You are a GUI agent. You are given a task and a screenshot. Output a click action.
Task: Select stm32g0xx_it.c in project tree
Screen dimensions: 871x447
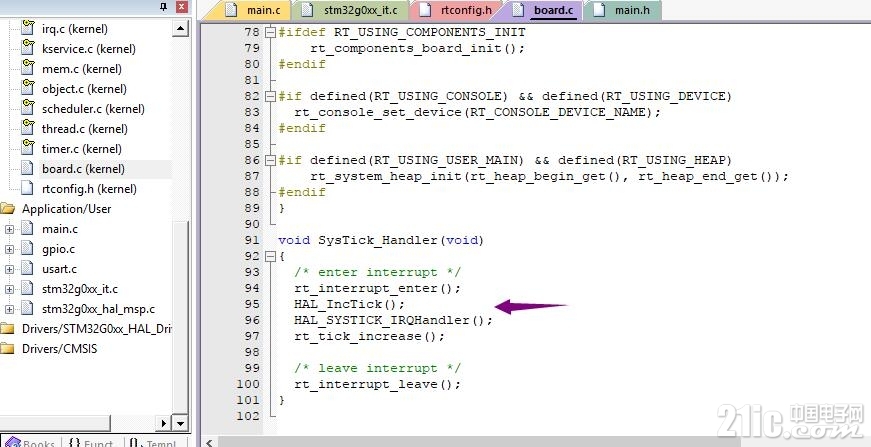pos(79,289)
